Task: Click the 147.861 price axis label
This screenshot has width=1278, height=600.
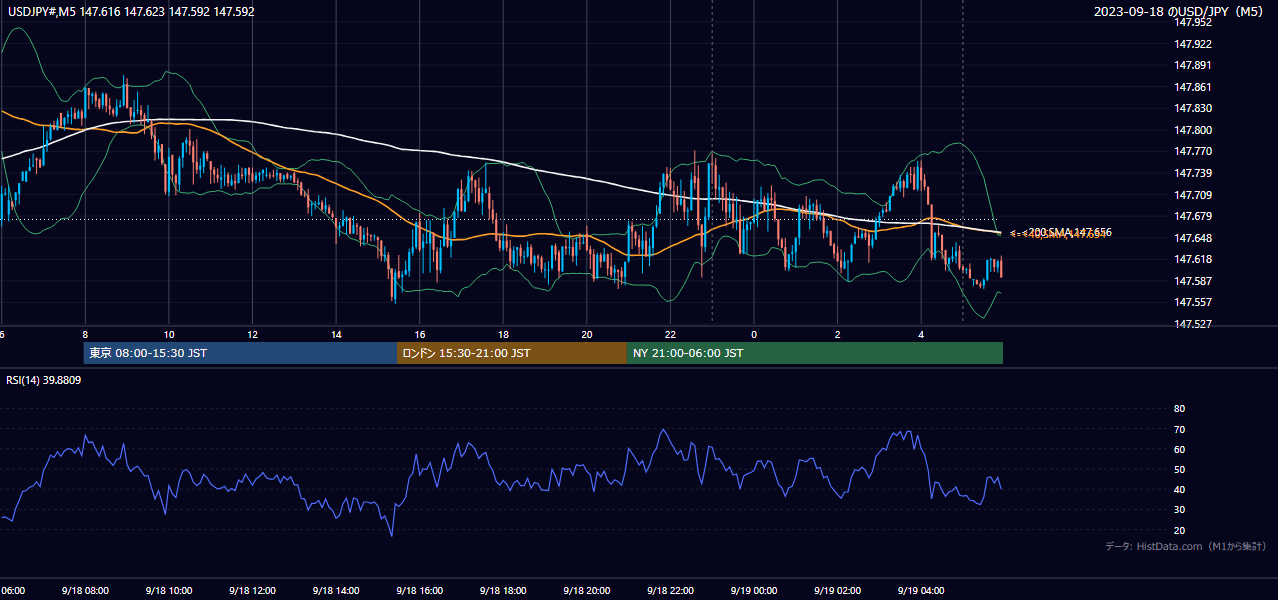Action: point(1194,87)
